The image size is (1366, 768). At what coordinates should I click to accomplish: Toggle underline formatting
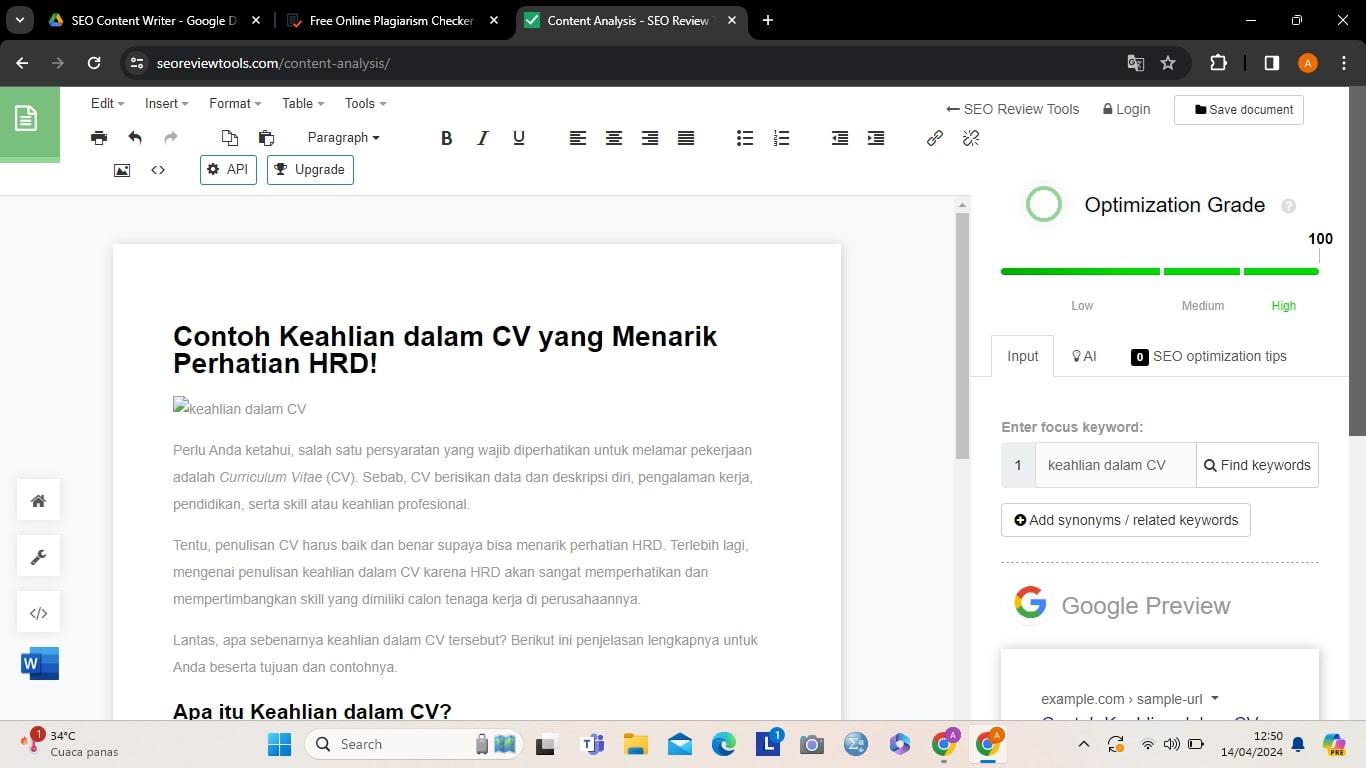click(x=519, y=138)
